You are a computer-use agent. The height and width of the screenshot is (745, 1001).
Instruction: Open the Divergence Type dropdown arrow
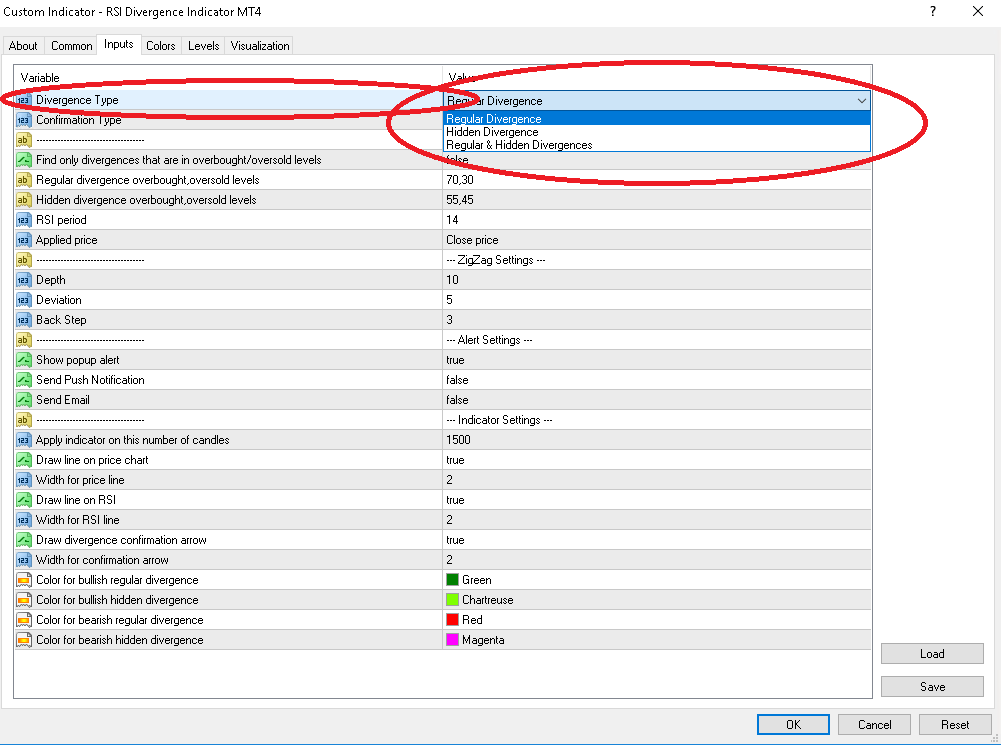tap(862, 101)
